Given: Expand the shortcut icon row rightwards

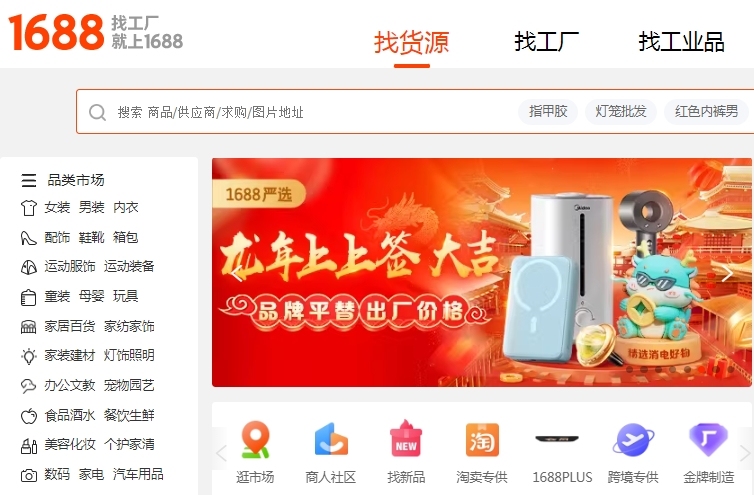Looking at the screenshot, I should pos(744,453).
